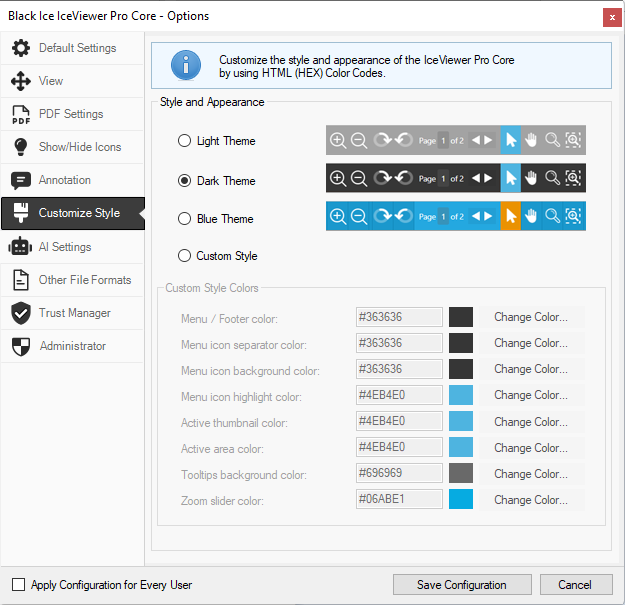Screen dimensions: 625x605
Task: Click Change Color for Tooltips background color
Action: (x=531, y=474)
